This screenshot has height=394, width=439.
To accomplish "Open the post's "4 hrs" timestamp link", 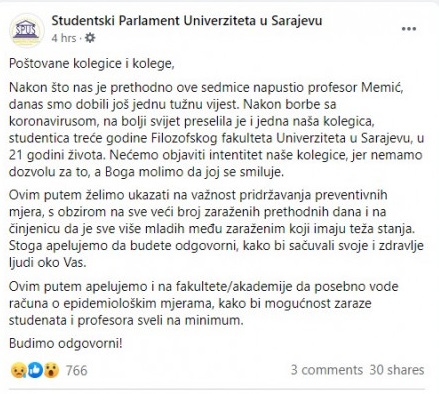I will 64,38.
